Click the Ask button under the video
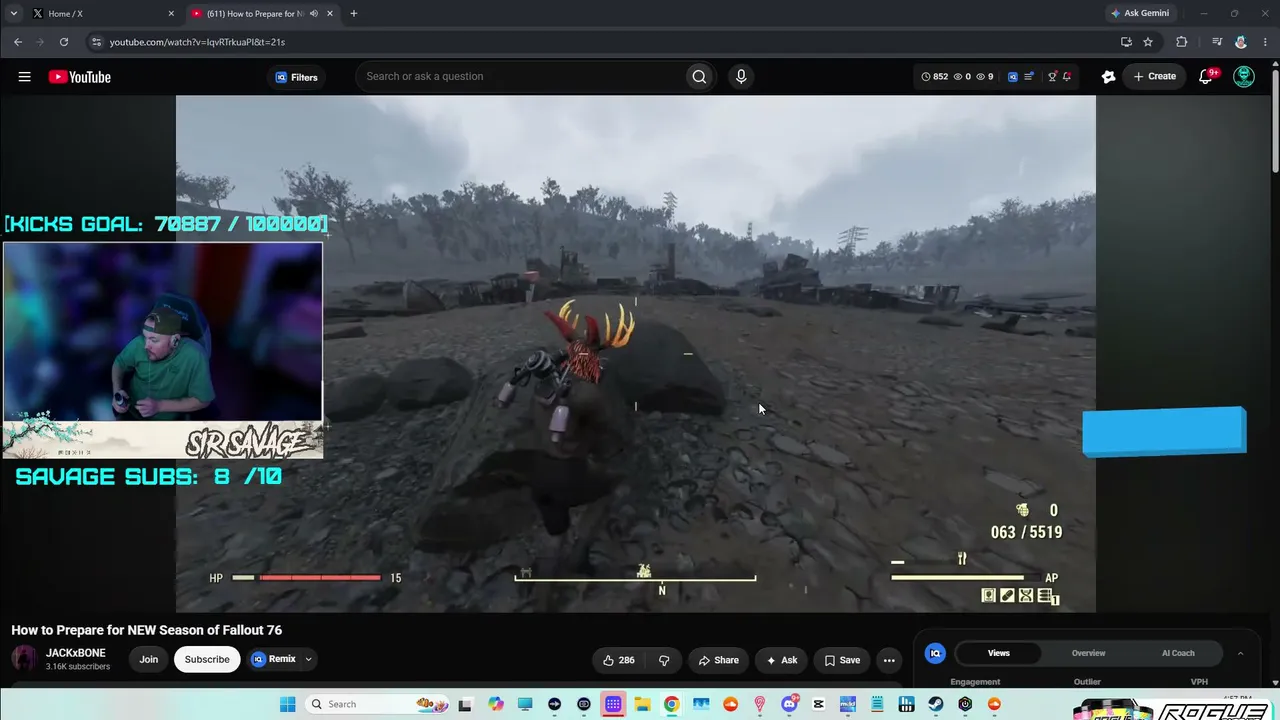 coord(782,660)
